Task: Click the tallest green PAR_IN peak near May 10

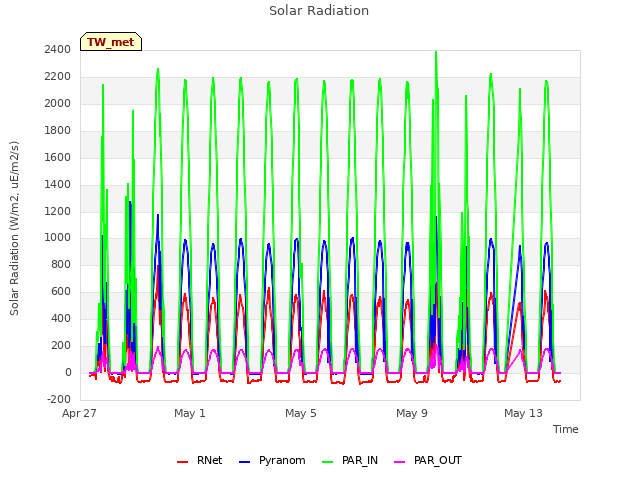Action: pyautogui.click(x=436, y=53)
